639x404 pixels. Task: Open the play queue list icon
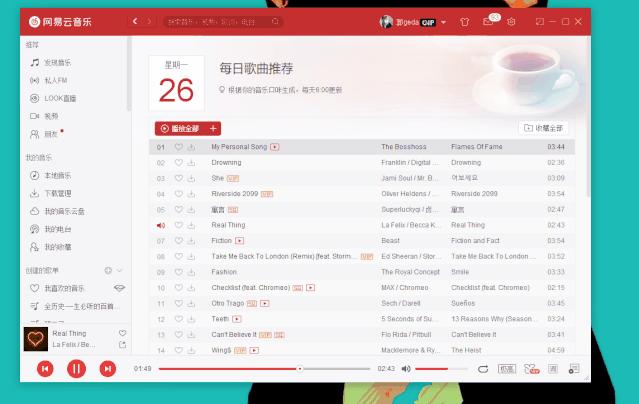pos(574,369)
